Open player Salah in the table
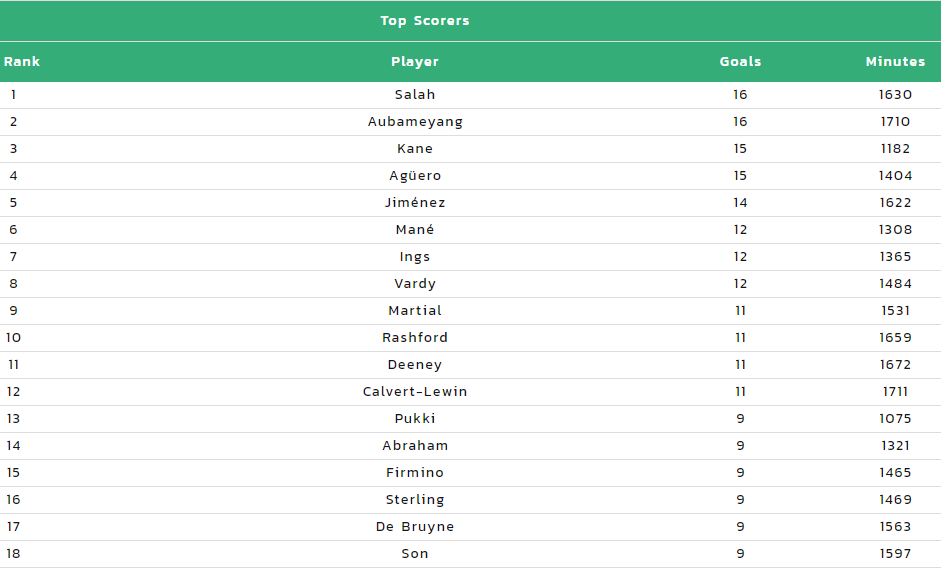 (415, 94)
